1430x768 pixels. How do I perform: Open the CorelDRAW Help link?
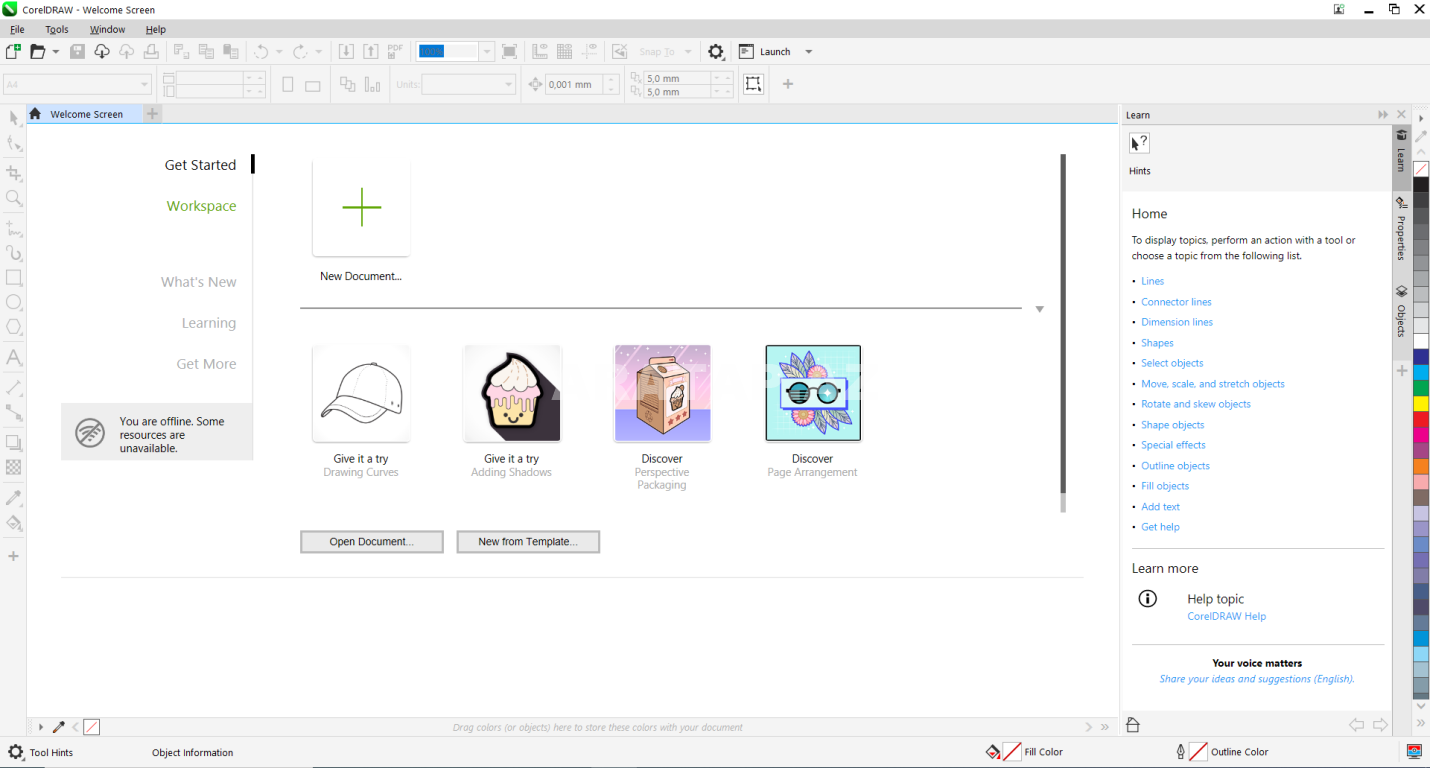click(x=1226, y=616)
